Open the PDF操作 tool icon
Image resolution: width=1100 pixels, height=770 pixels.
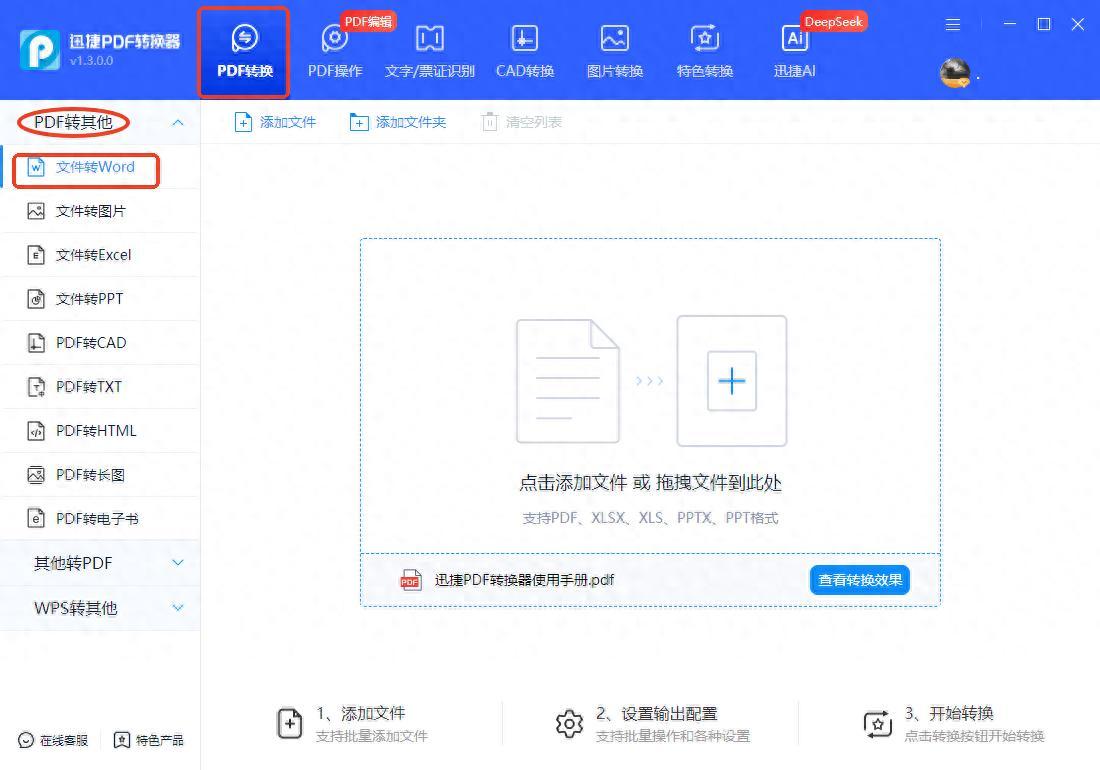point(334,40)
